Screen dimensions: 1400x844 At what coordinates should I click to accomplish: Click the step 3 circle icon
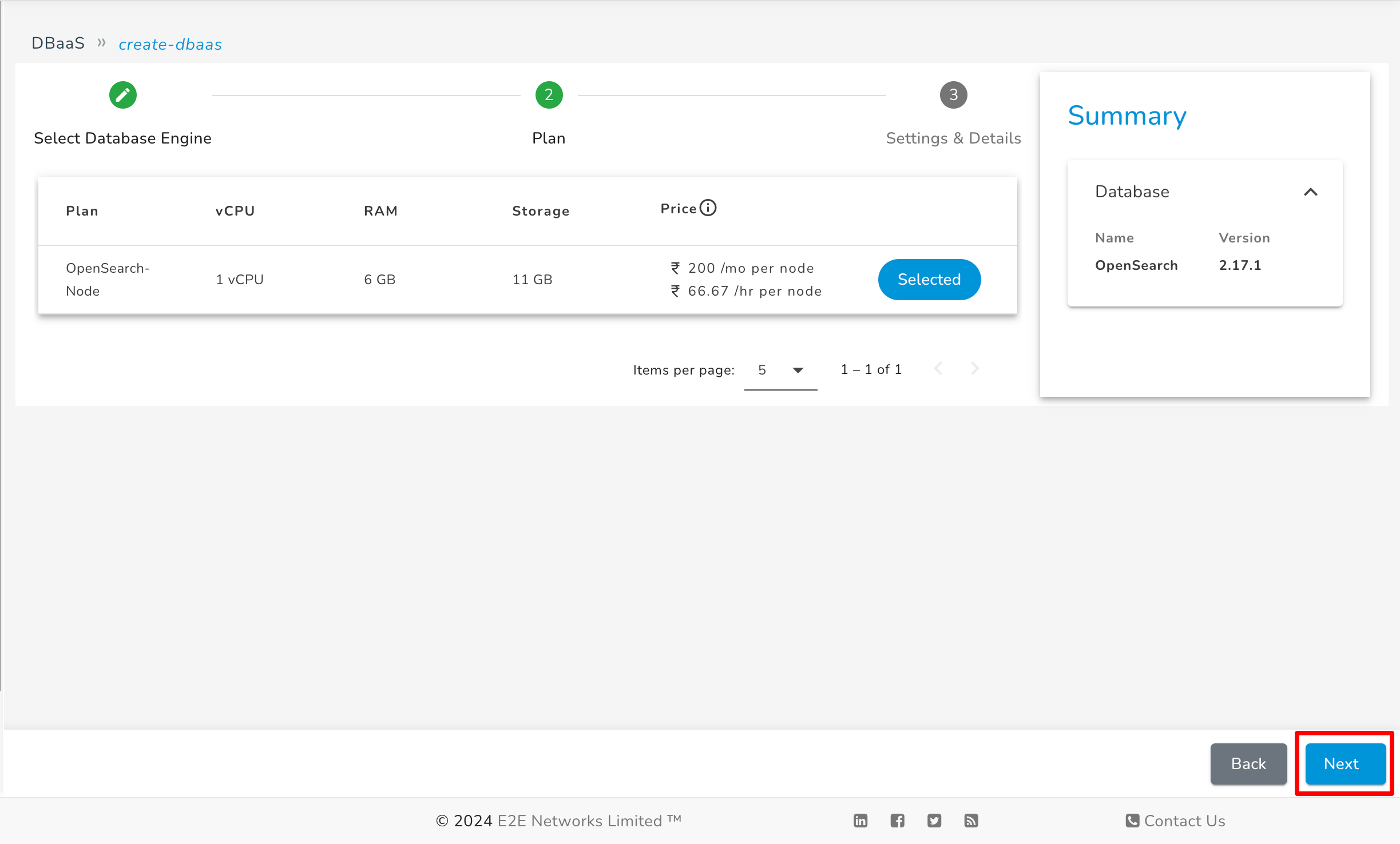click(953, 95)
